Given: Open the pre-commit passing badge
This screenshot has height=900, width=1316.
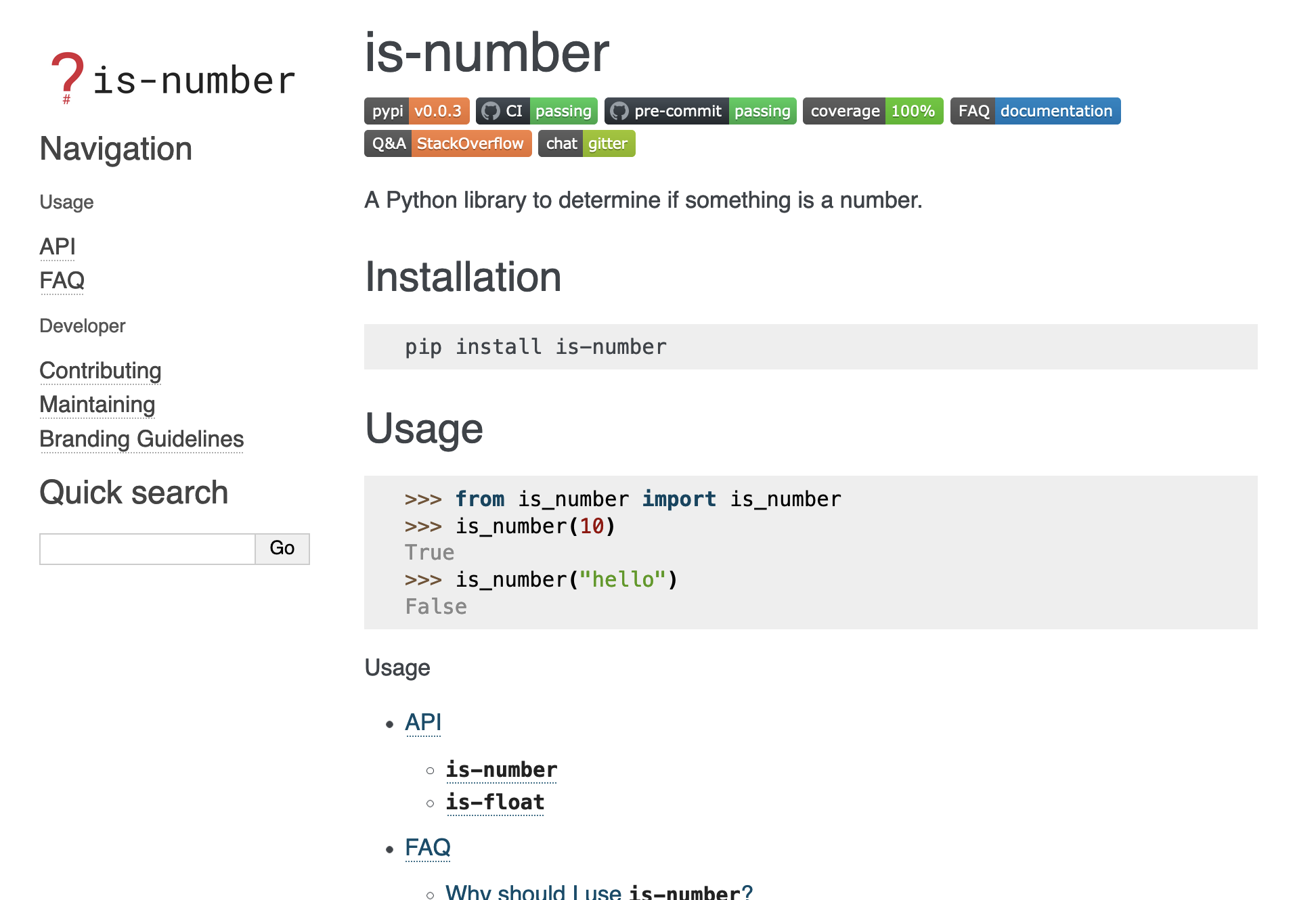Looking at the screenshot, I should pos(700,111).
